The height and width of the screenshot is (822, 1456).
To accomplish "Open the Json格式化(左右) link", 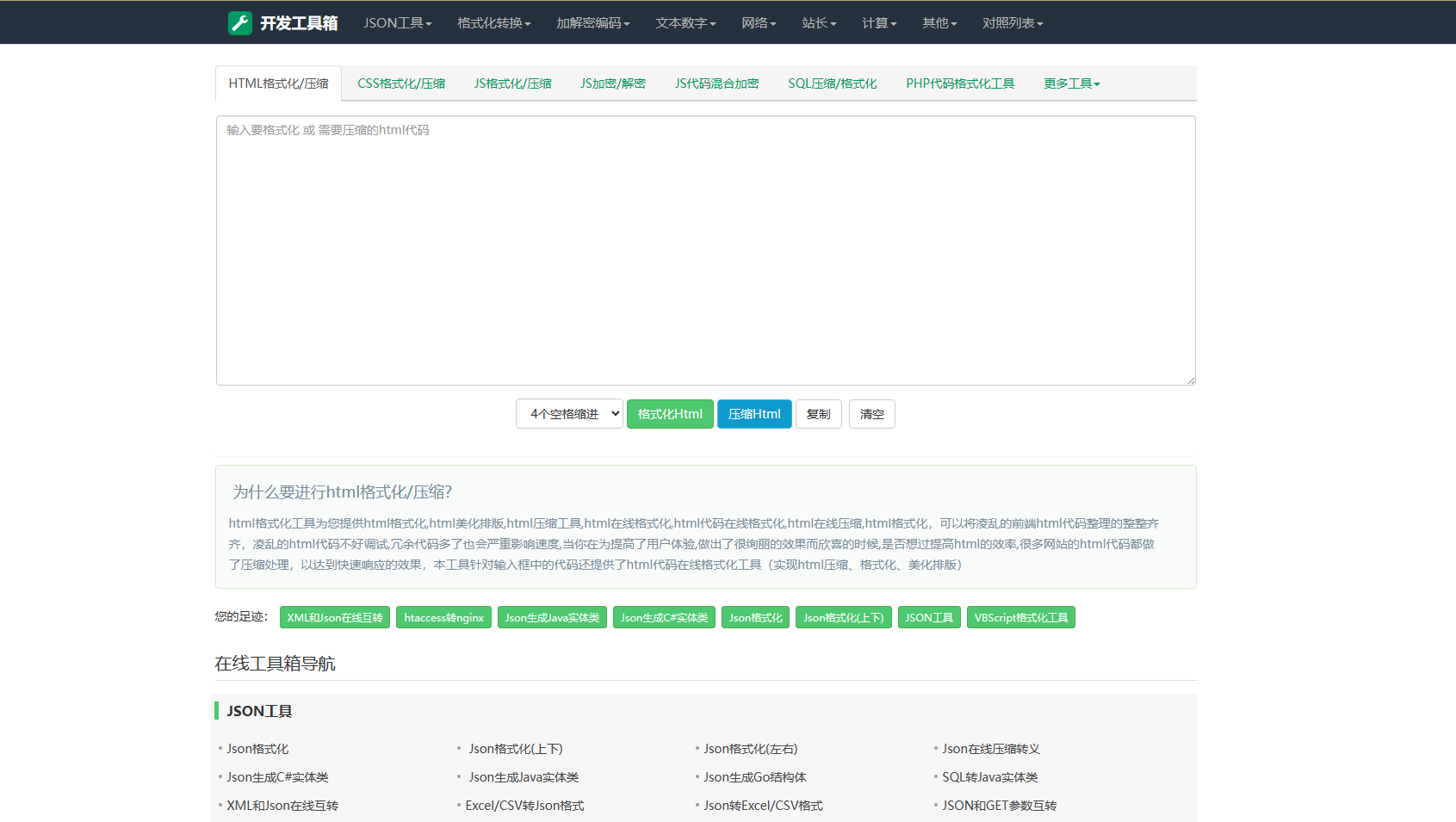I will click(x=751, y=749).
